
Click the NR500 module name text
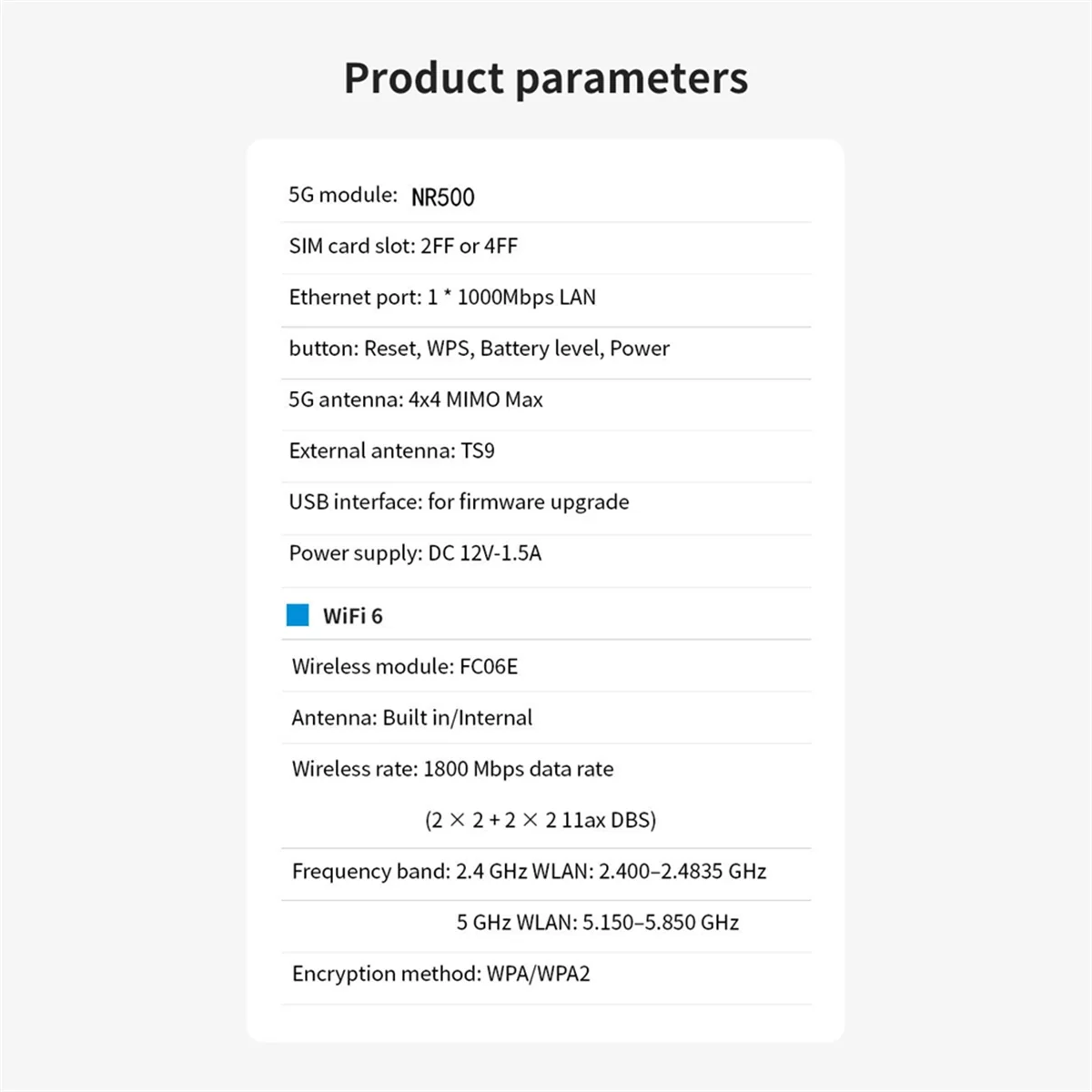(x=443, y=197)
